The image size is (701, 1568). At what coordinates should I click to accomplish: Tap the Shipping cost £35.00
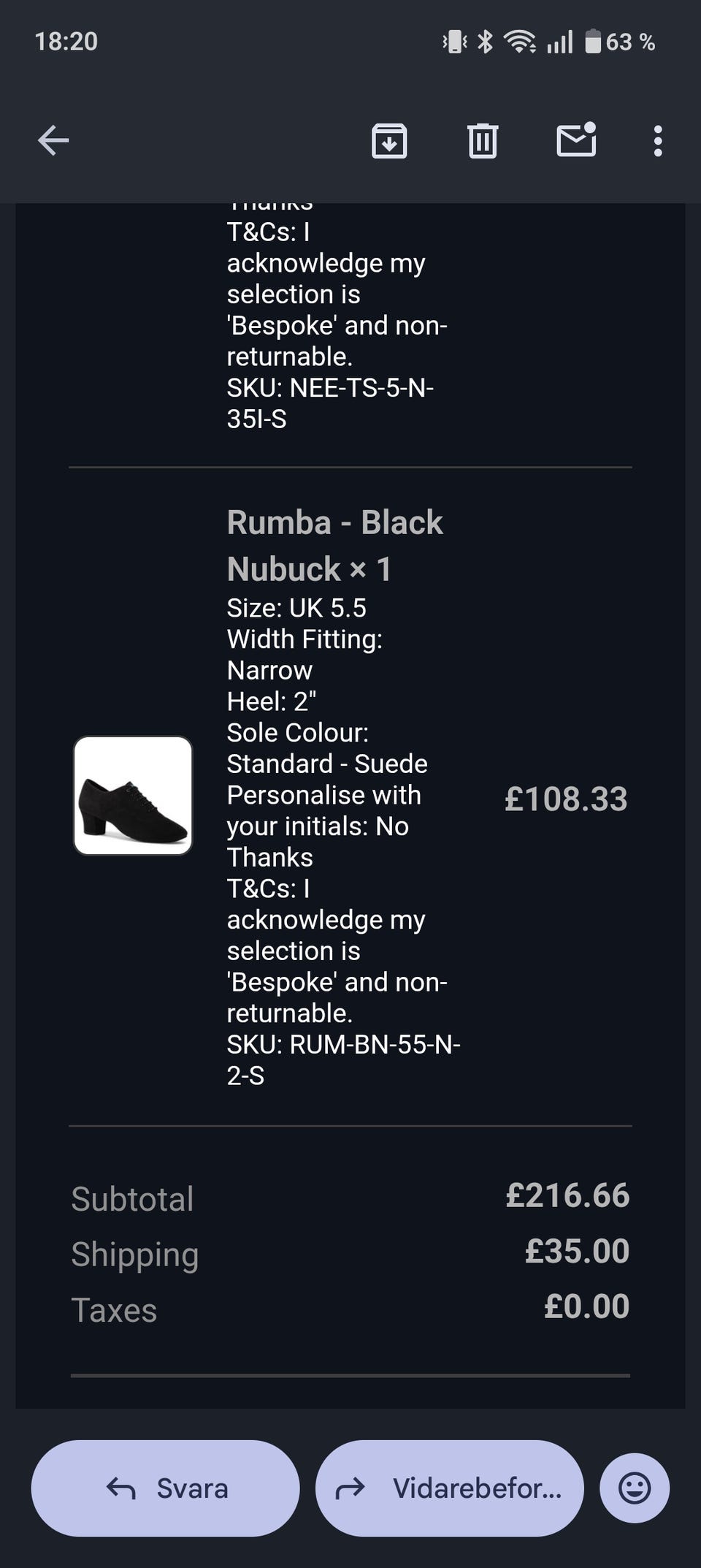coord(577,1251)
